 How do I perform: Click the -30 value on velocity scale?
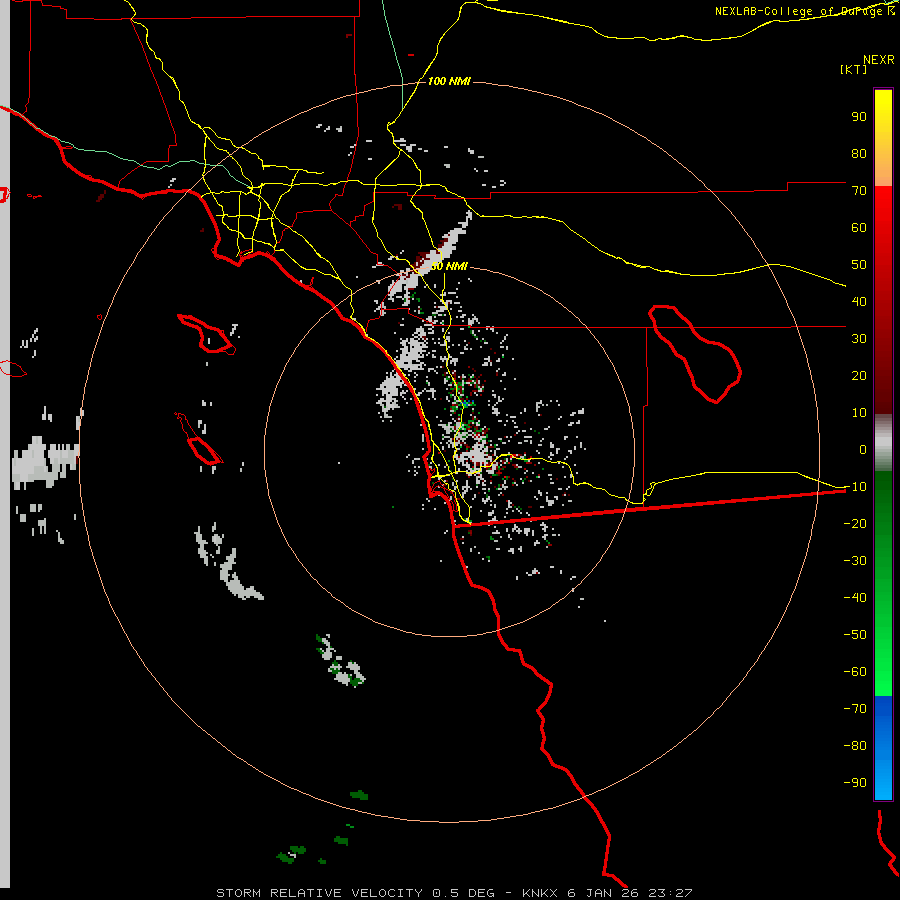point(855,561)
